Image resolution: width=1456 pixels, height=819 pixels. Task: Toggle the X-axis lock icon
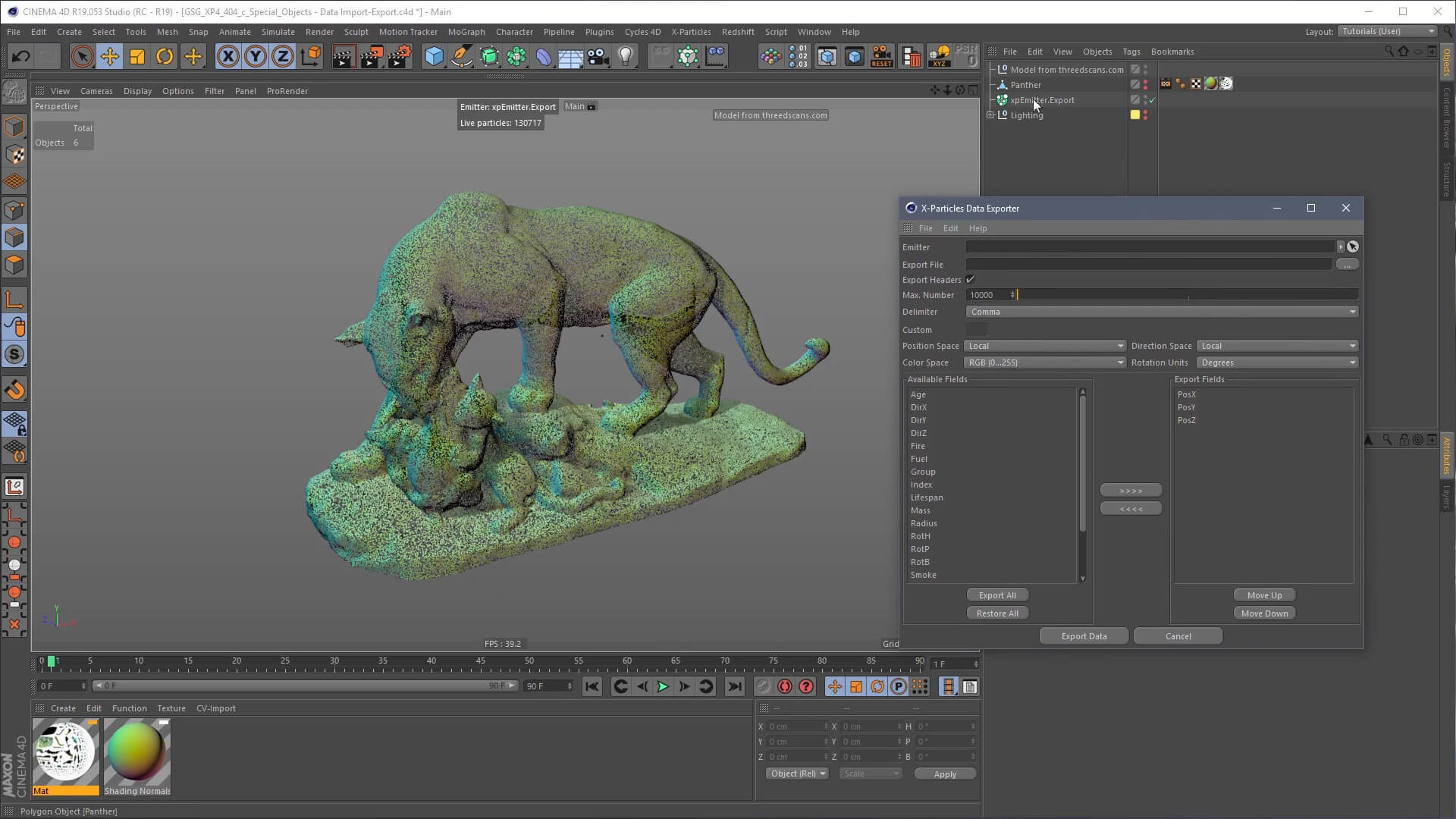tap(227, 57)
